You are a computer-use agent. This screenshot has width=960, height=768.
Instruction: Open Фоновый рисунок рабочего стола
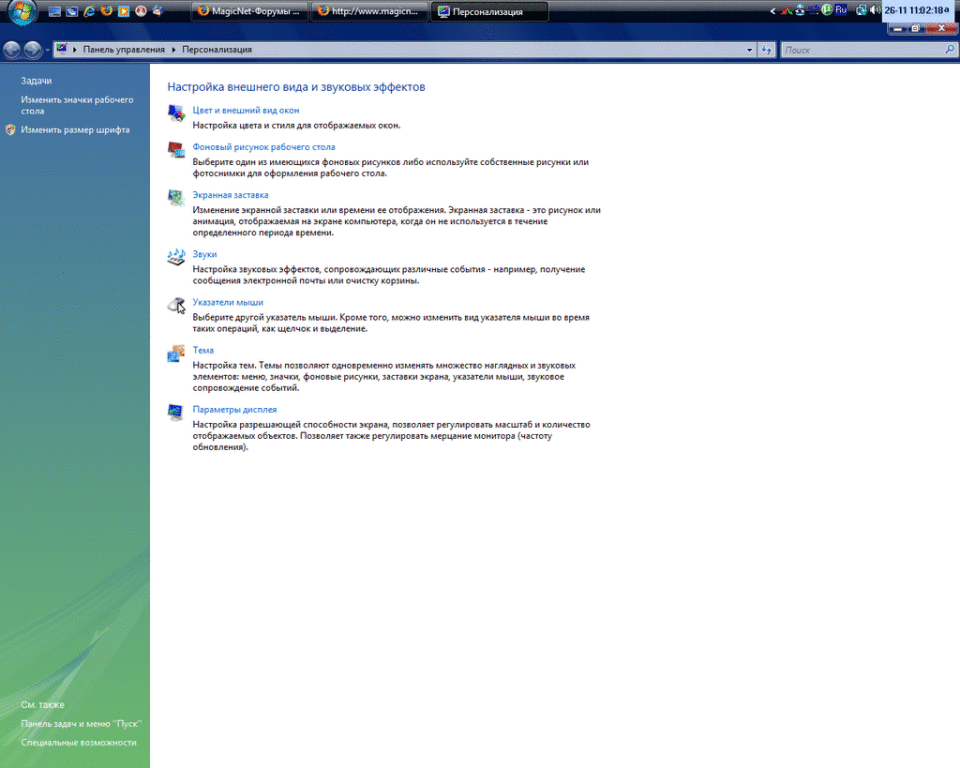point(264,147)
